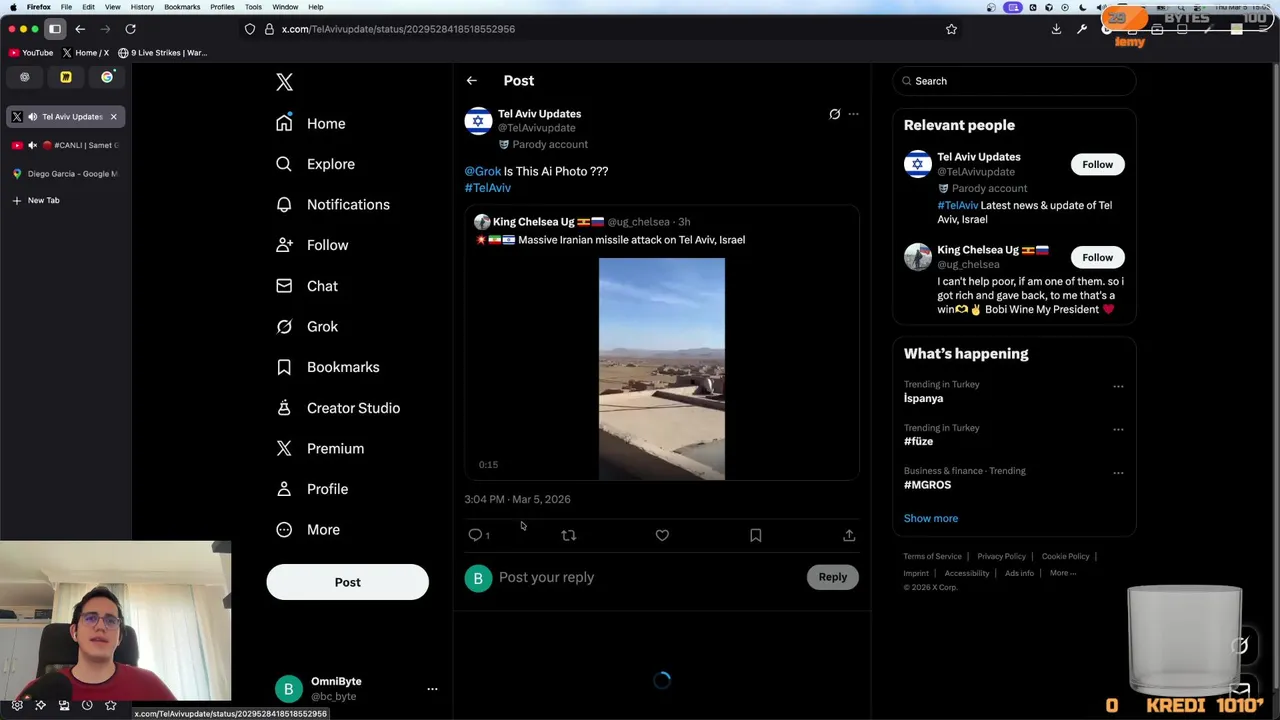
Task: Bookmark the post using the bookmark icon
Action: (755, 536)
